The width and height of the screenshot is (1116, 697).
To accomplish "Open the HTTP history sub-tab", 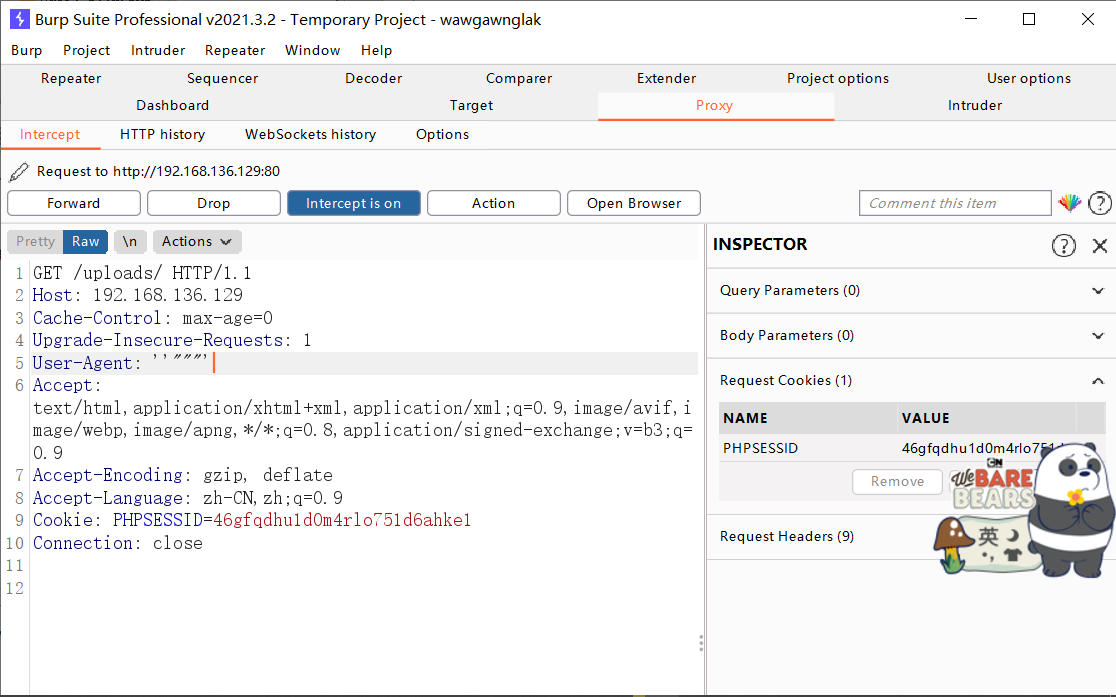I will [x=162, y=135].
